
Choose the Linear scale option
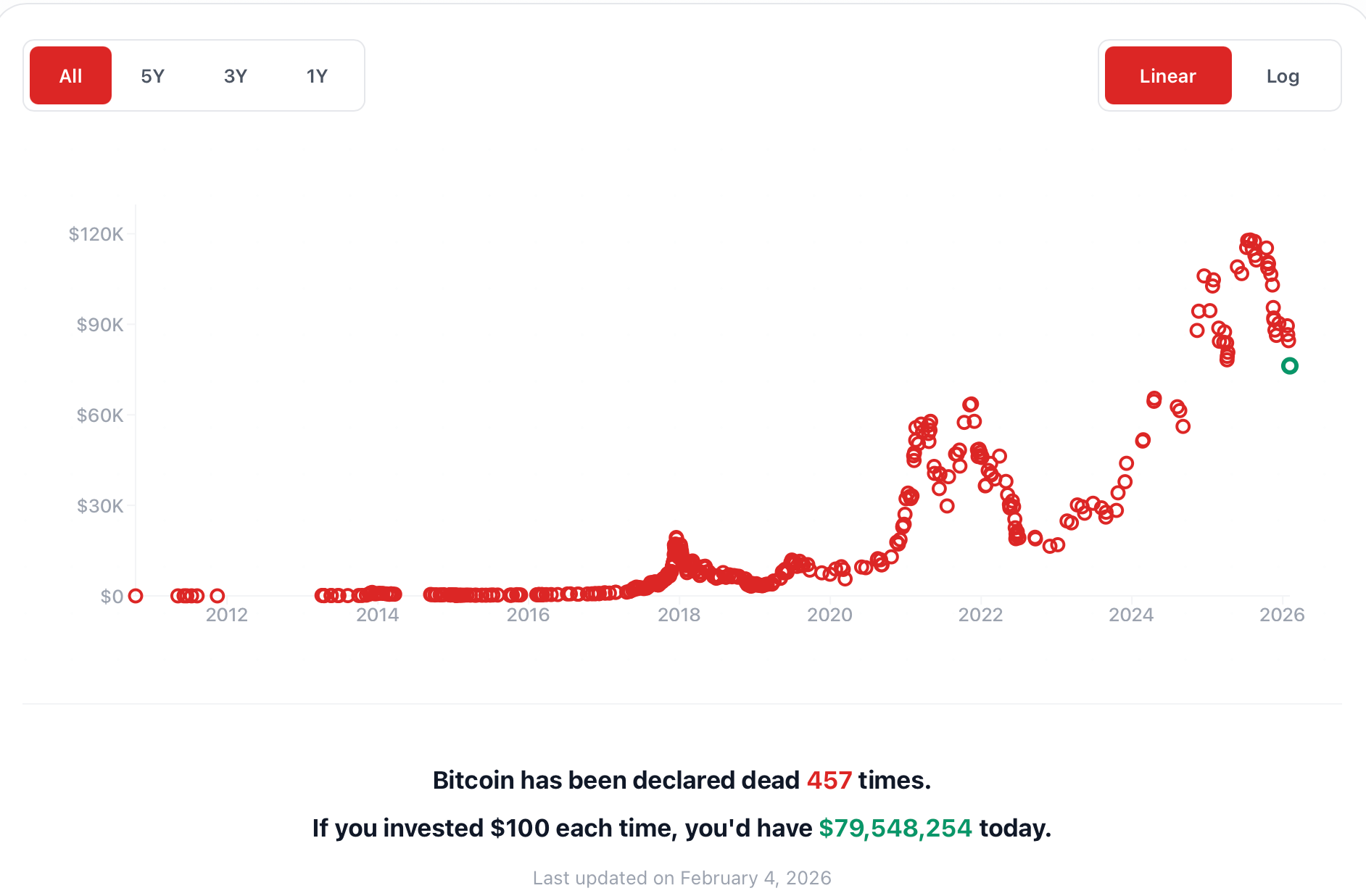tap(1167, 75)
